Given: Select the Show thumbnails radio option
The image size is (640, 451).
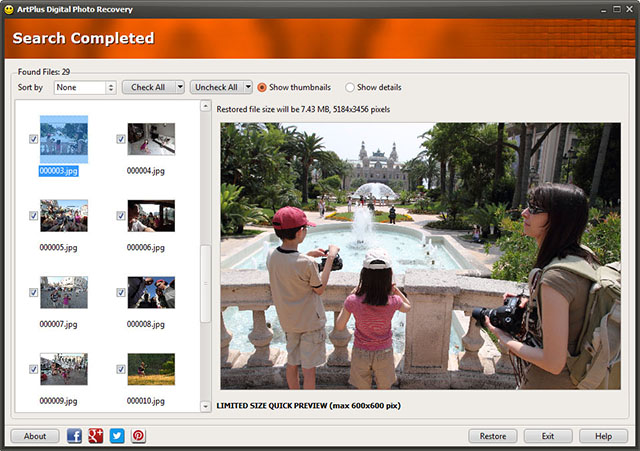Looking at the screenshot, I should [x=262, y=87].
